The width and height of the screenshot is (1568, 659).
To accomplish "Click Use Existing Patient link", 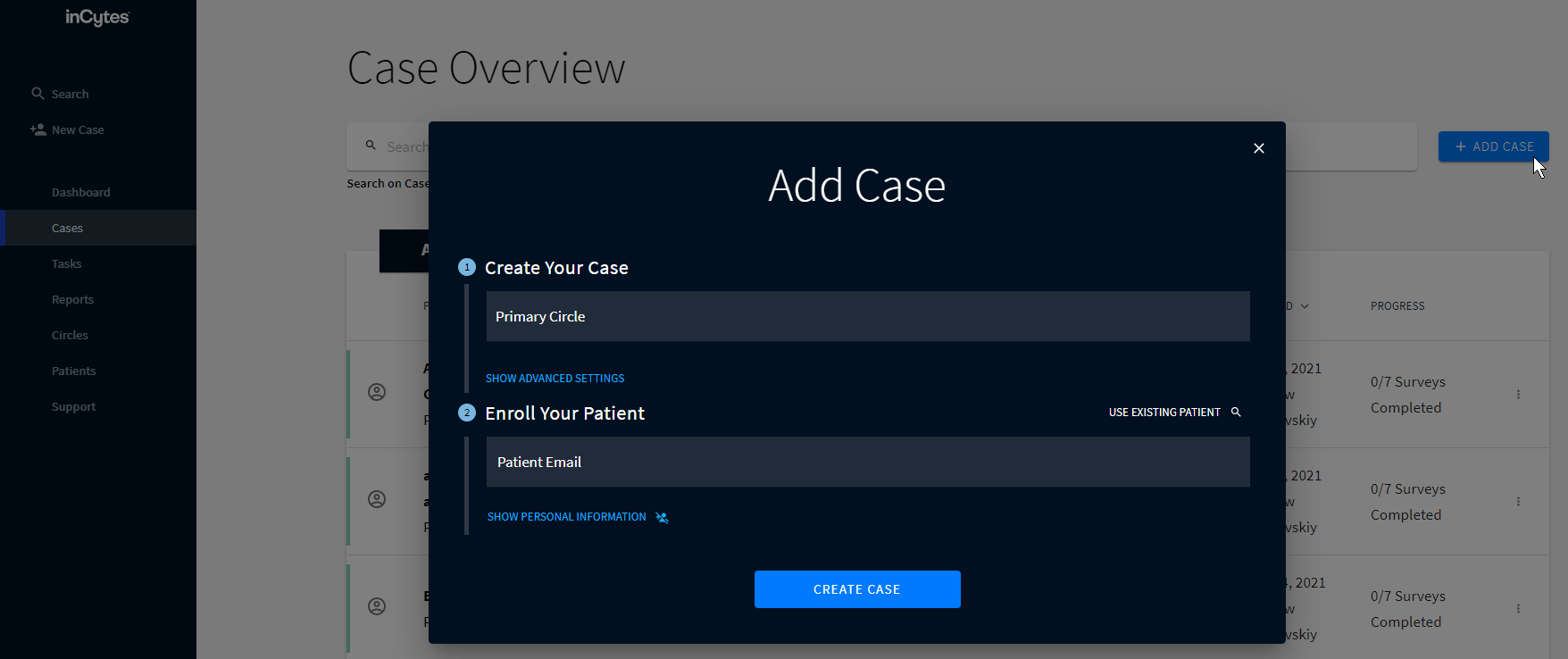I will point(1163,413).
